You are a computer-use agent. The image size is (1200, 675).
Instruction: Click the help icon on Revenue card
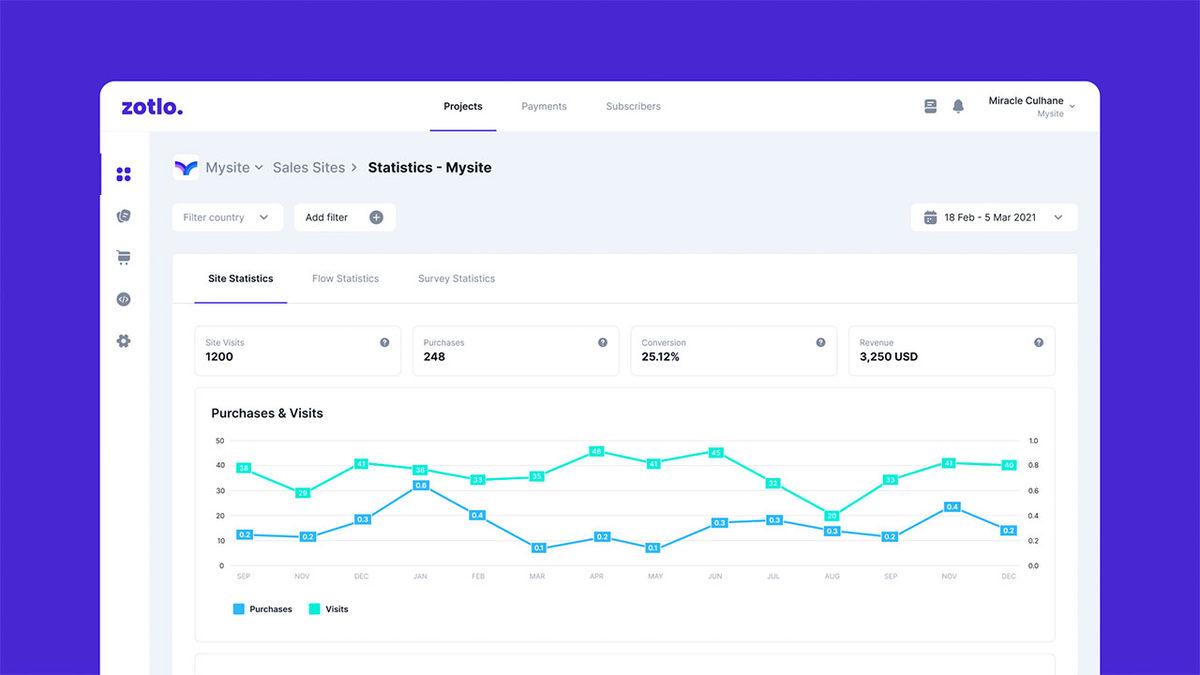1038,342
